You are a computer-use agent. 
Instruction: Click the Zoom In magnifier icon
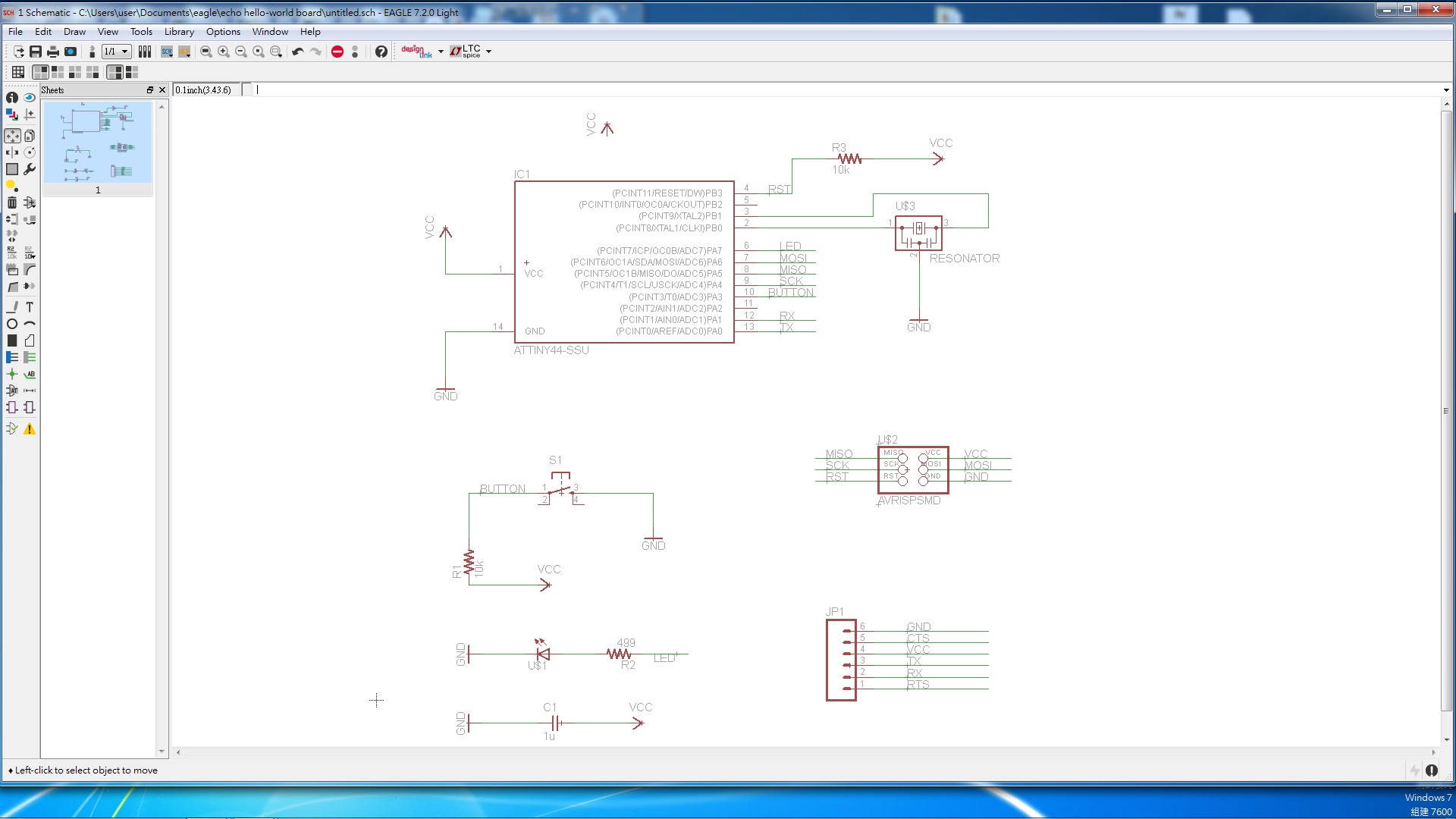tap(224, 52)
